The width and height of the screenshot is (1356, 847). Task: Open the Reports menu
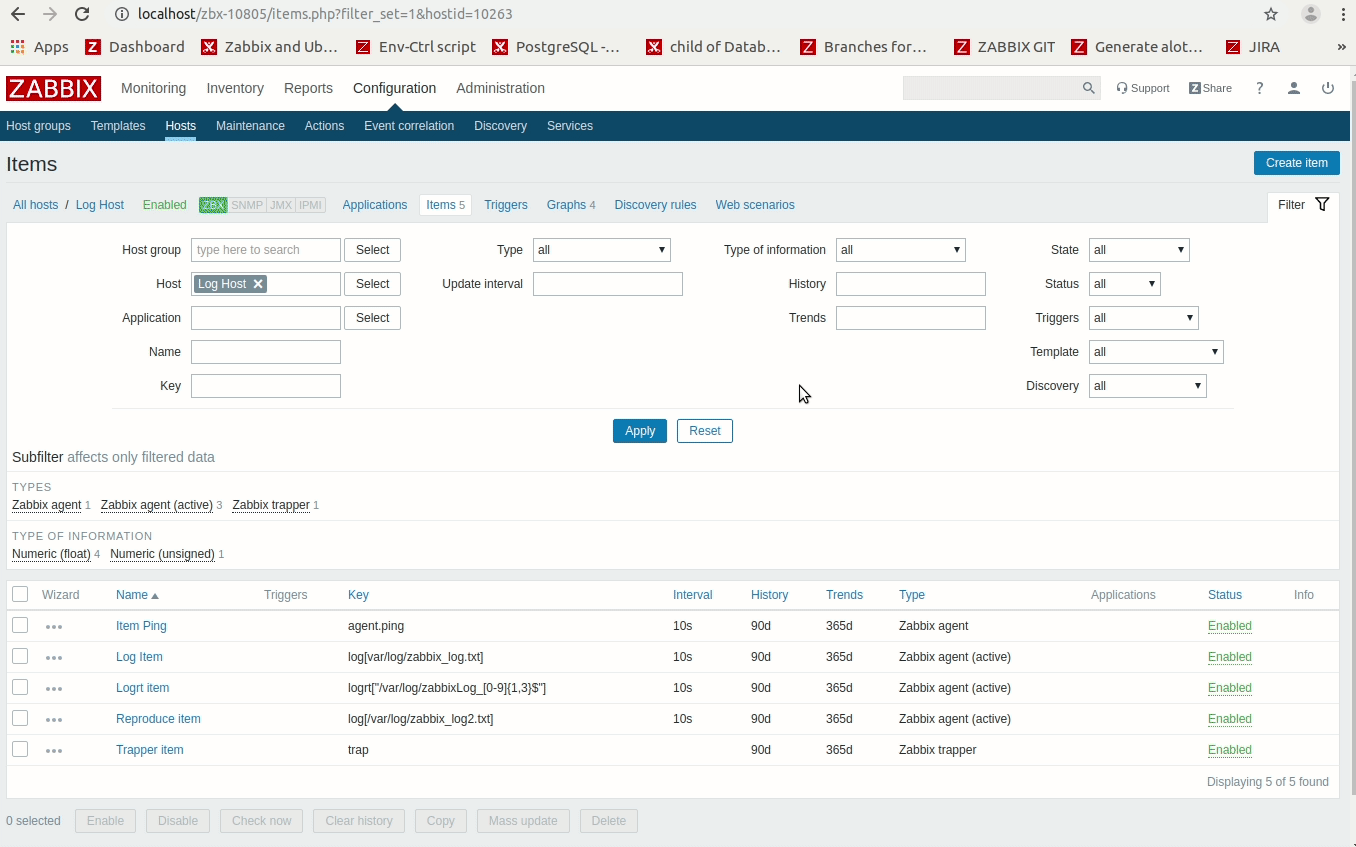click(x=308, y=88)
